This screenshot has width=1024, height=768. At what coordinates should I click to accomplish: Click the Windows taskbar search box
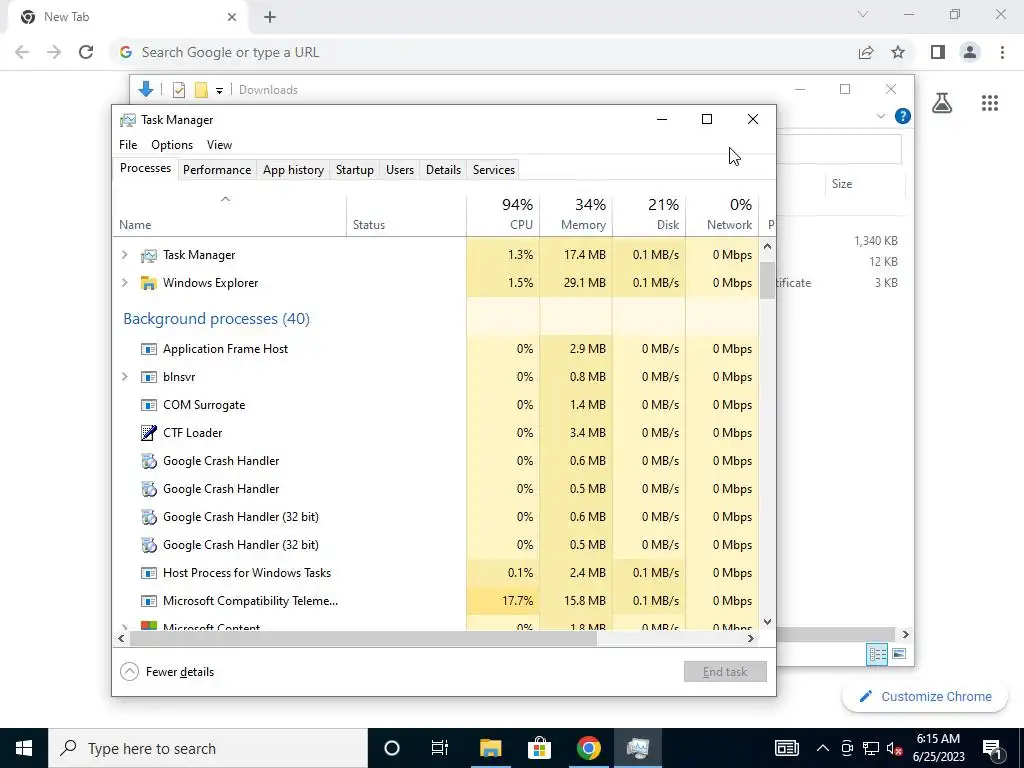[x=208, y=748]
